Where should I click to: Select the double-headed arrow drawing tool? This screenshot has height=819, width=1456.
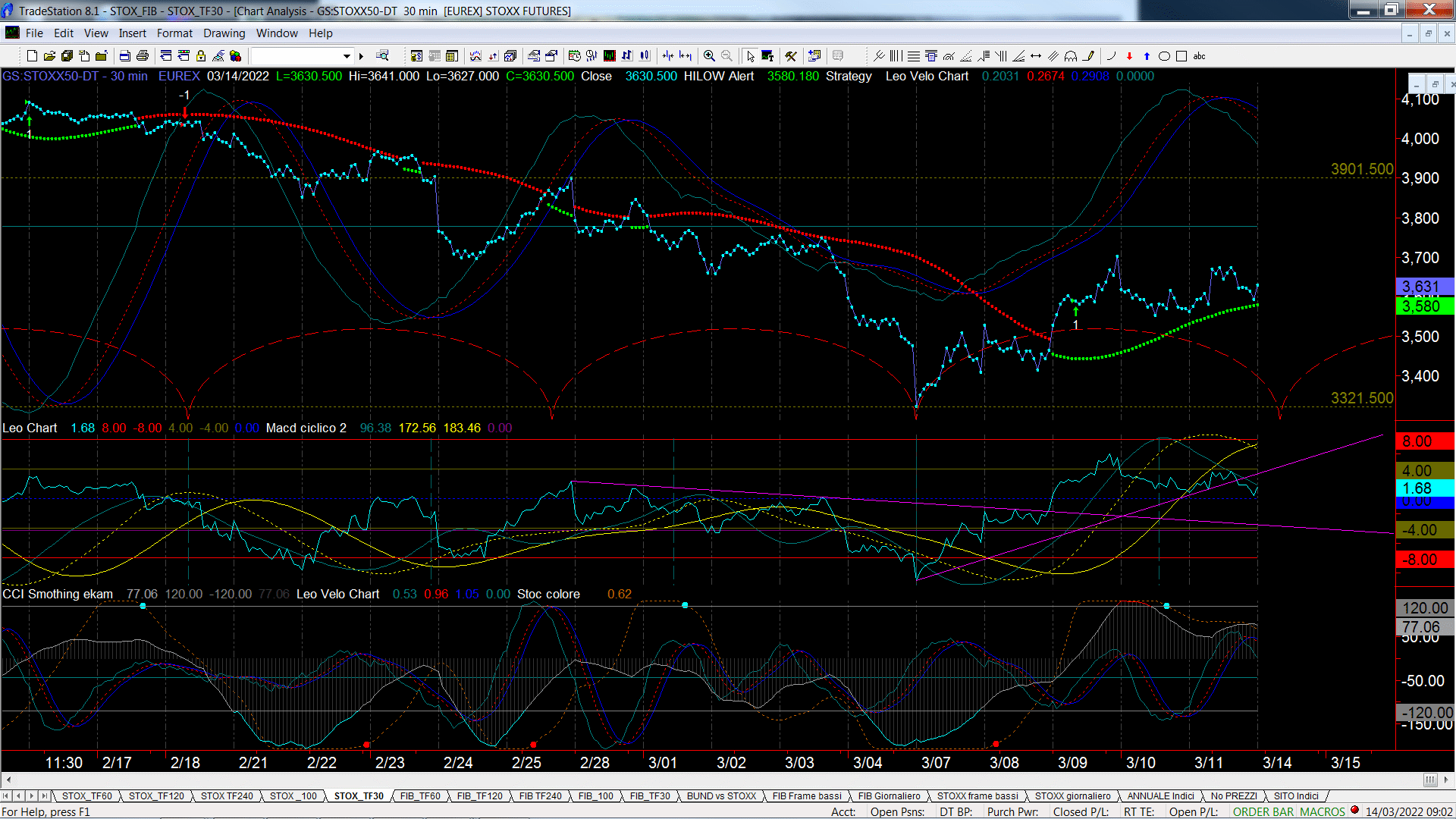(1036, 56)
